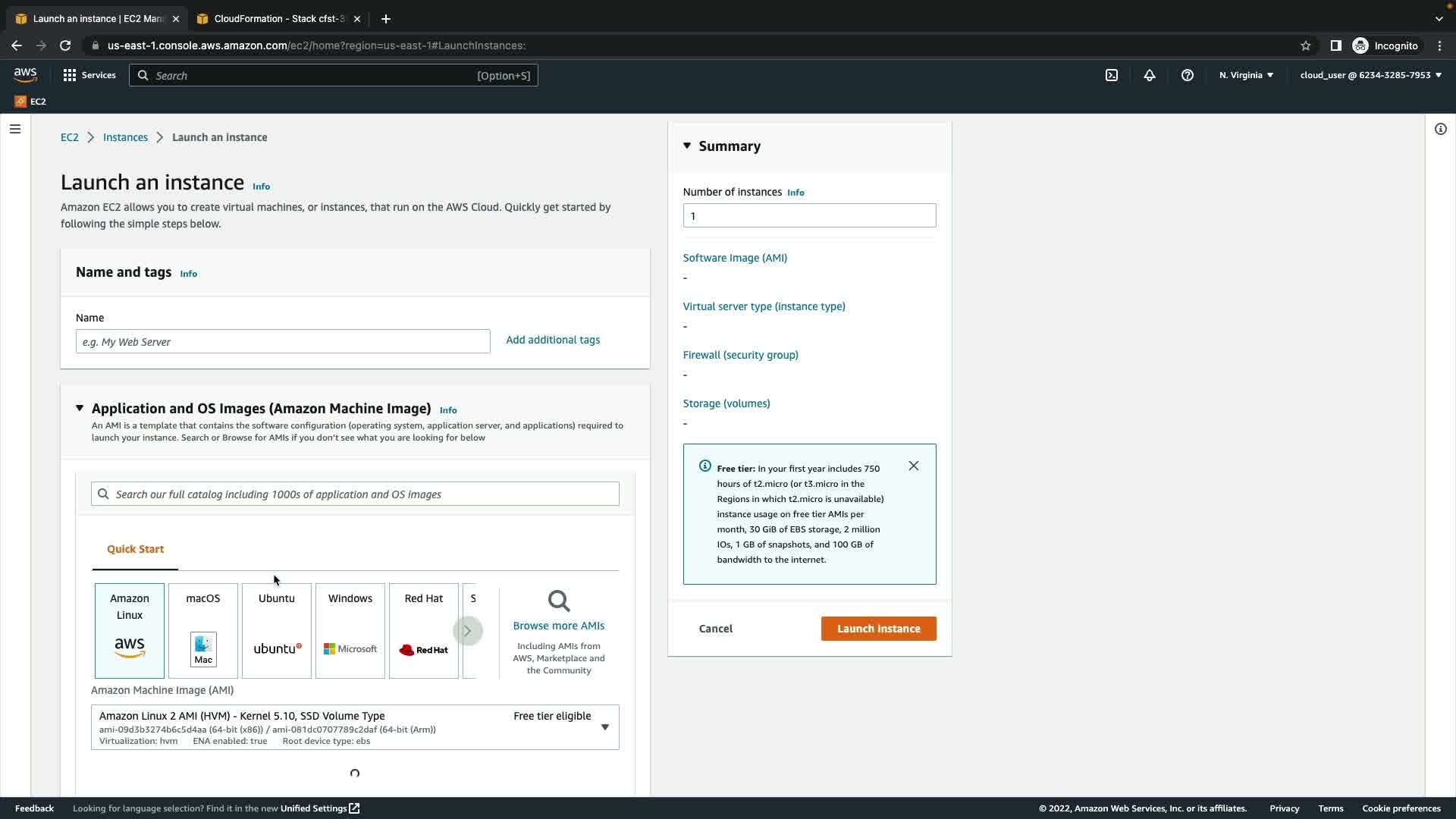Collapse the Summary panel
This screenshot has width=1456, height=819.
(x=687, y=146)
